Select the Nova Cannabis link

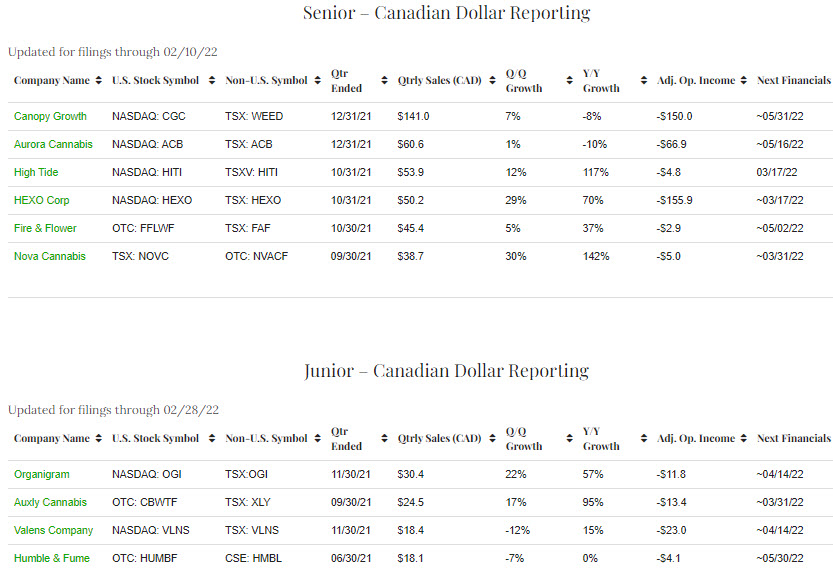pos(50,256)
